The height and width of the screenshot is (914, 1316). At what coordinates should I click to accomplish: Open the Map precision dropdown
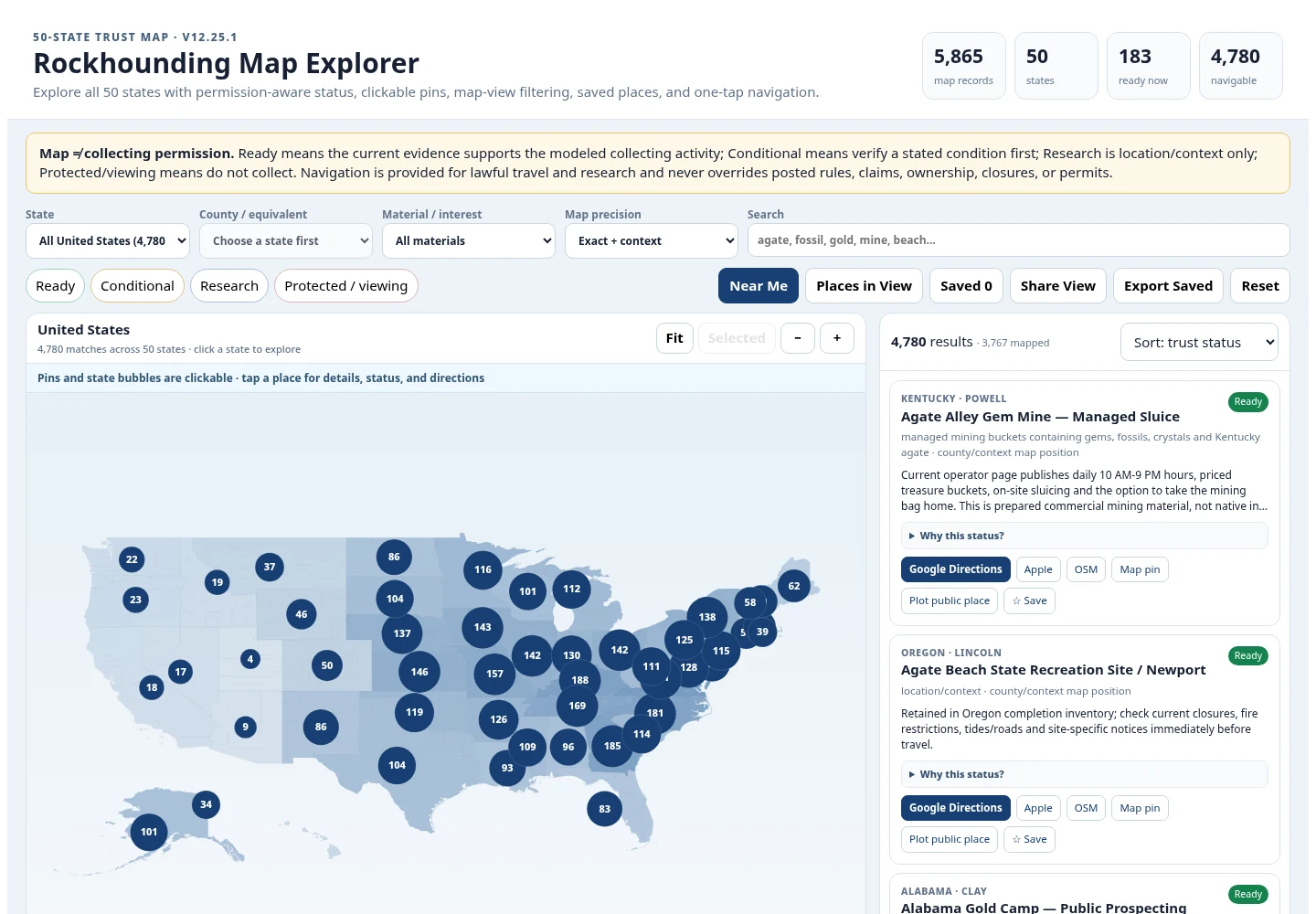click(x=652, y=241)
